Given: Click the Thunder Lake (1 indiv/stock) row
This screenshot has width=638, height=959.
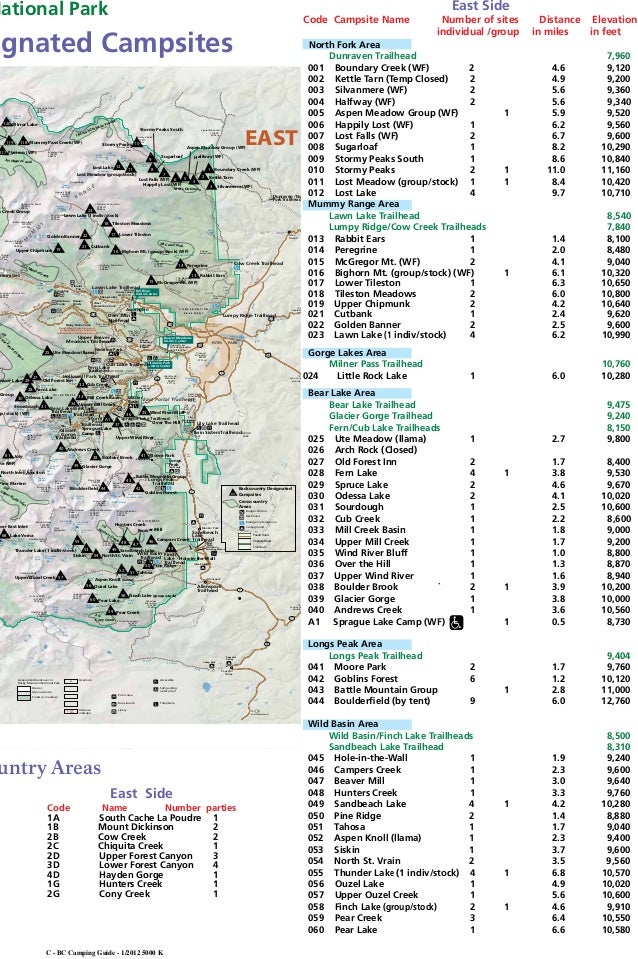Looking at the screenshot, I should tap(469, 873).
